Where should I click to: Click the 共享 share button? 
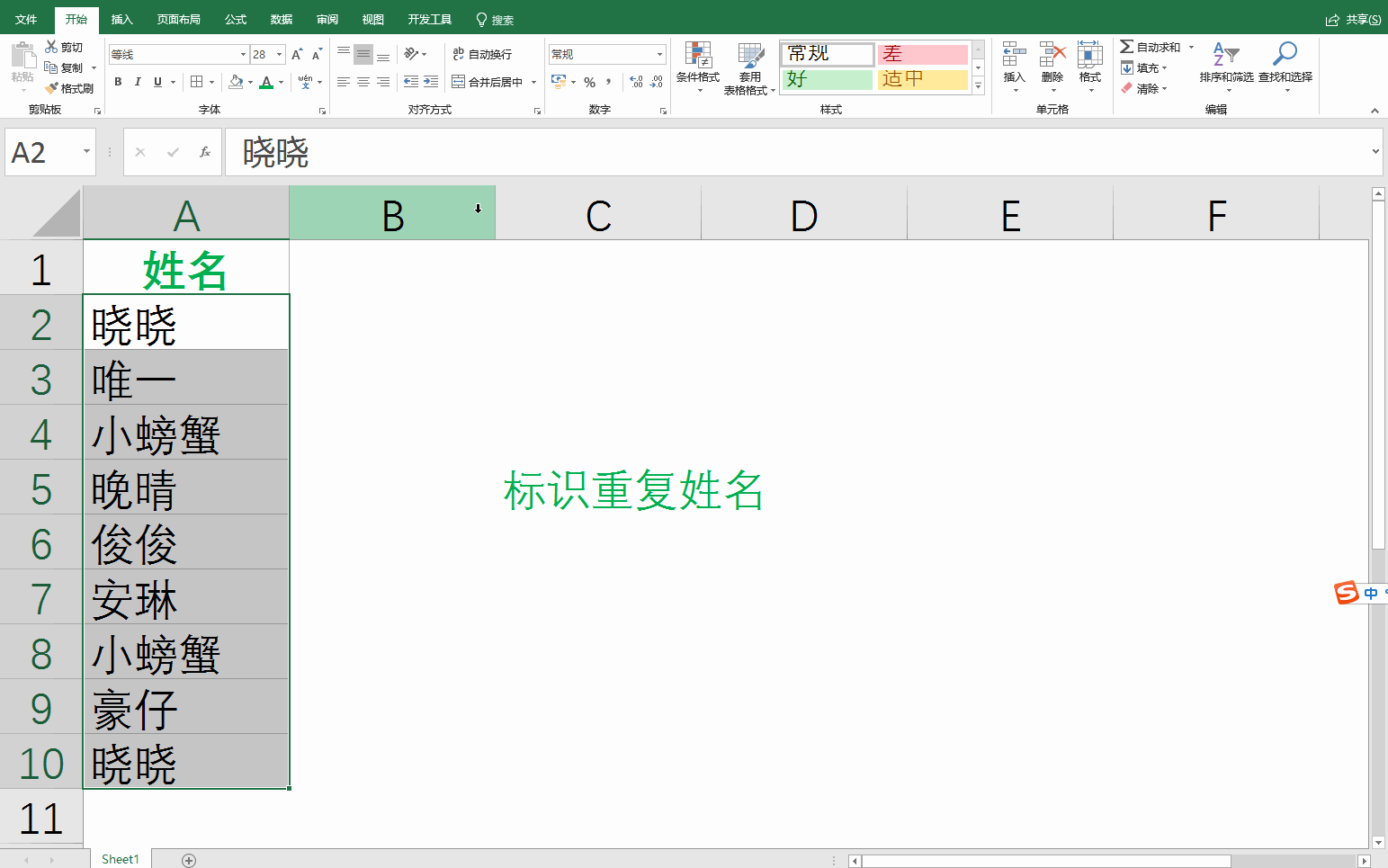tap(1354, 19)
